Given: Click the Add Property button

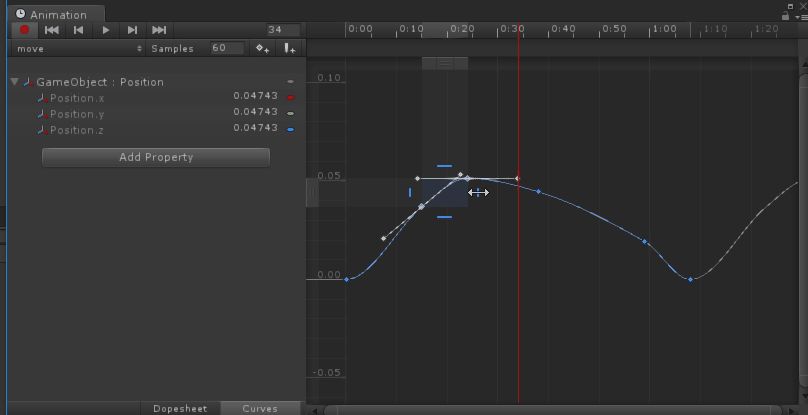Looking at the screenshot, I should tap(156, 157).
